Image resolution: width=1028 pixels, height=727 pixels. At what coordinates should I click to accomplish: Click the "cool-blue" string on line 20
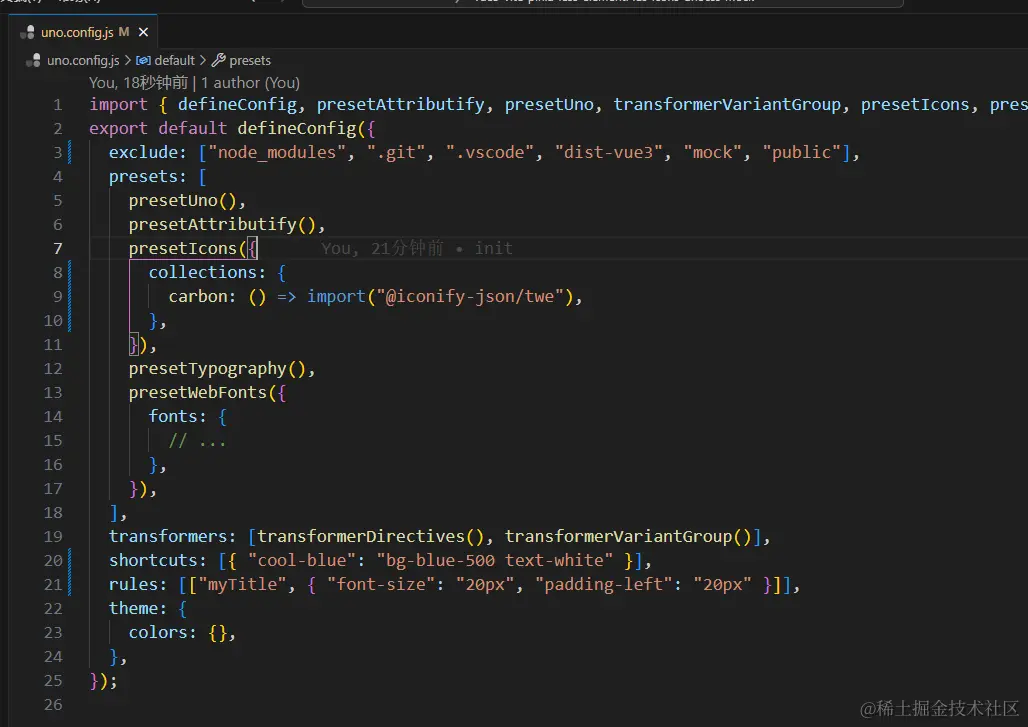(x=302, y=561)
